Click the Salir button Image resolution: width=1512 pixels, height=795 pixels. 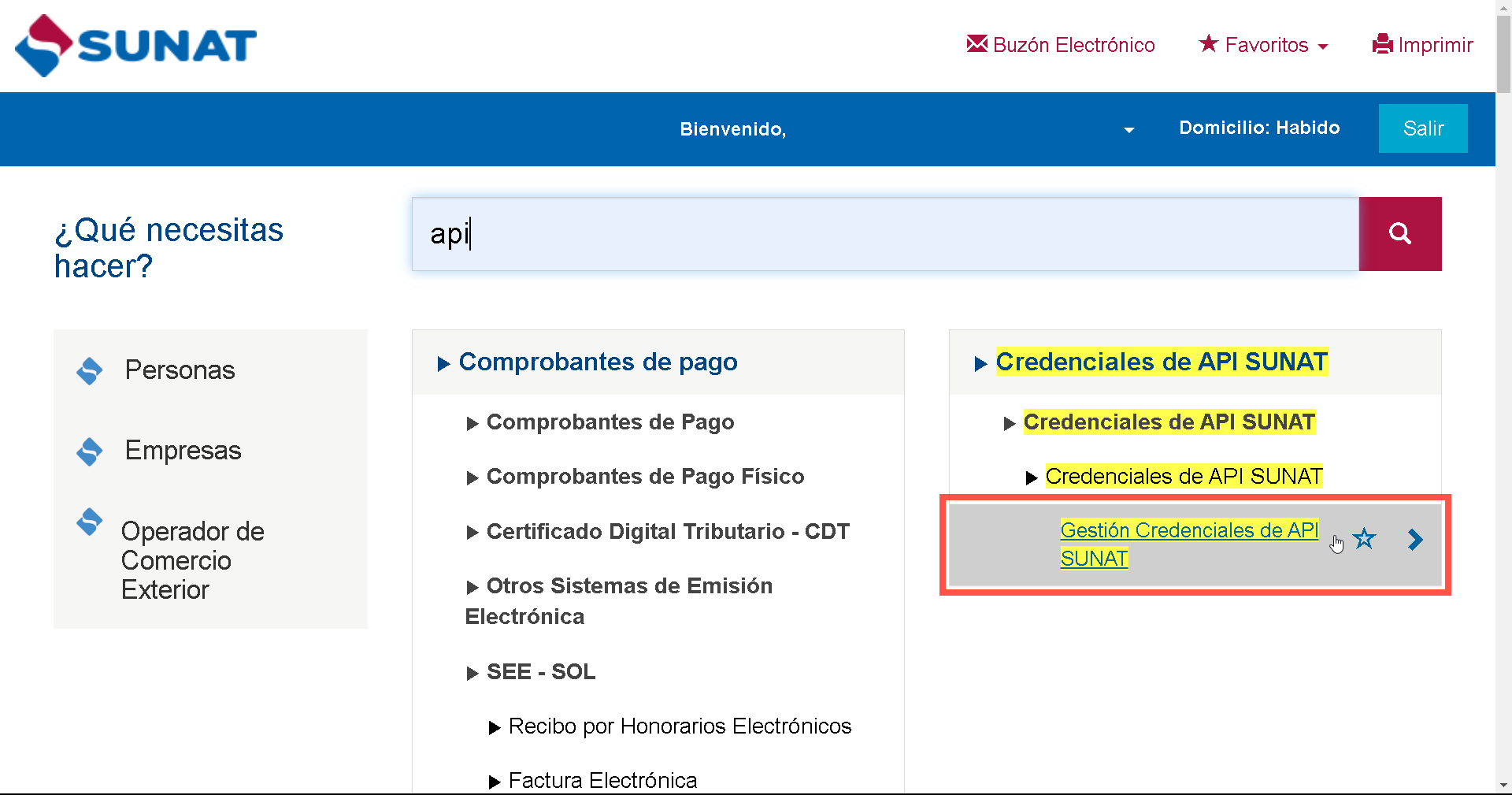(x=1423, y=128)
